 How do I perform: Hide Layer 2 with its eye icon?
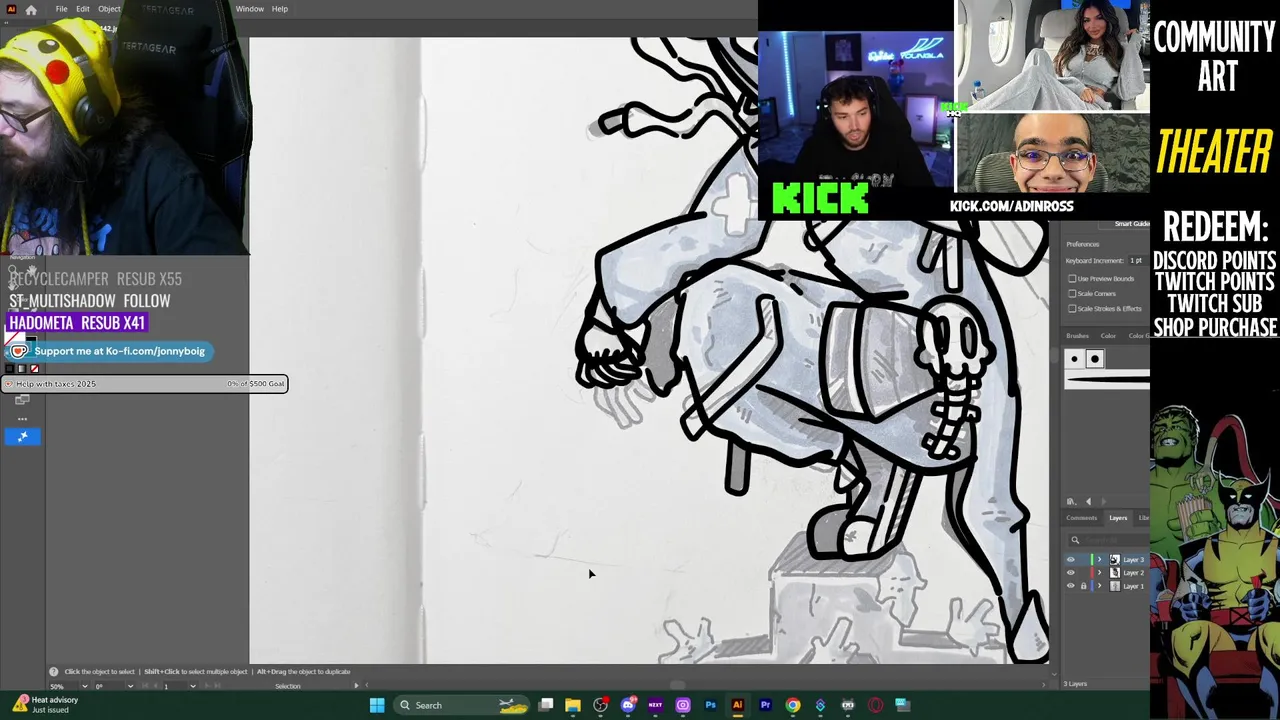point(1071,573)
